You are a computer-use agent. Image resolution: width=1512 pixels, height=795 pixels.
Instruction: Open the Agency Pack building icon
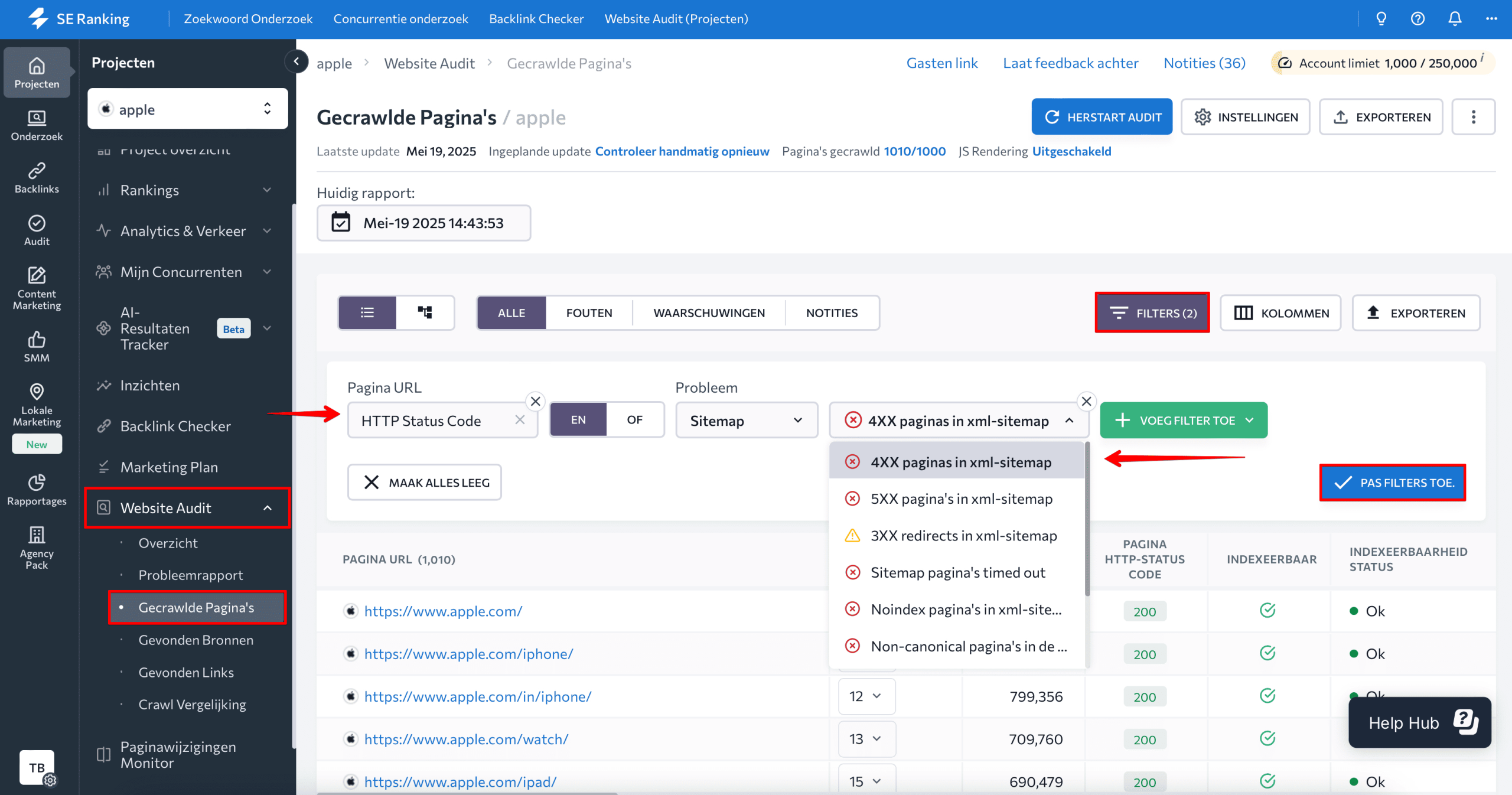[37, 548]
